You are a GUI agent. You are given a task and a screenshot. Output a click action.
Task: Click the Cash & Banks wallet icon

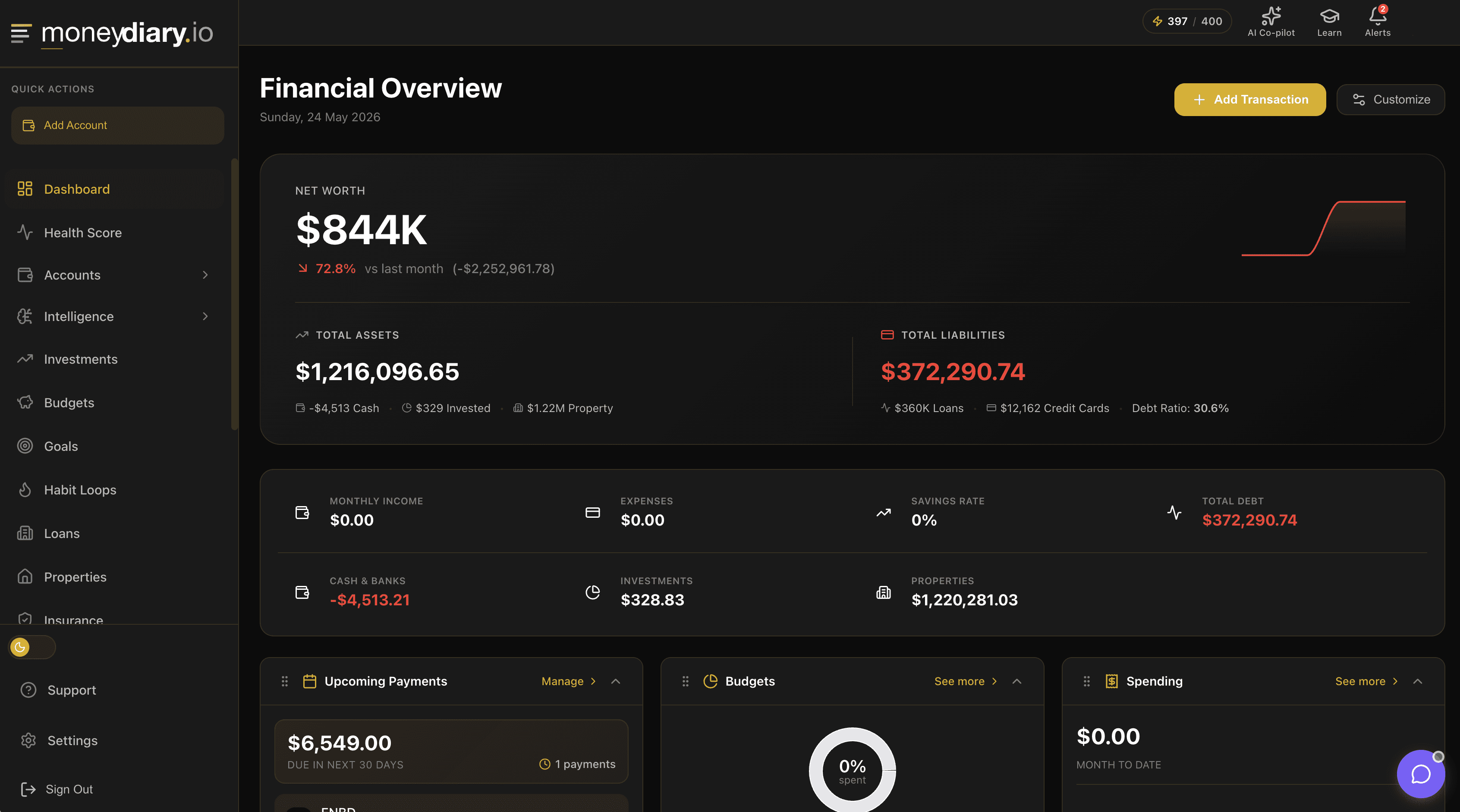[302, 592]
